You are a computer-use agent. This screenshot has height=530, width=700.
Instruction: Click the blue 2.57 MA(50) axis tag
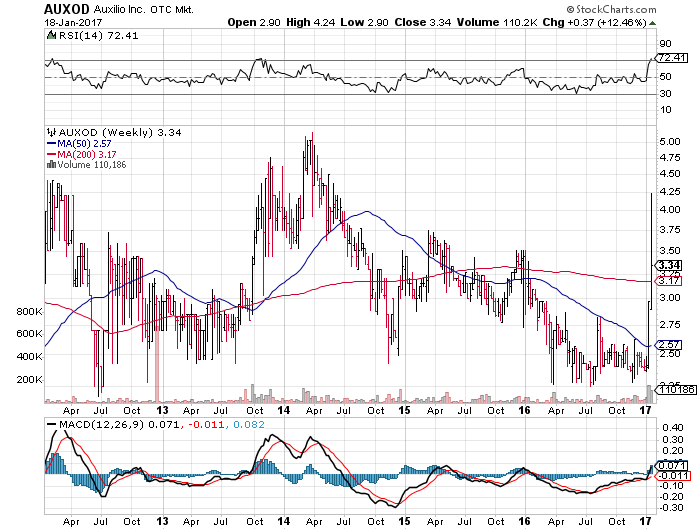point(668,345)
